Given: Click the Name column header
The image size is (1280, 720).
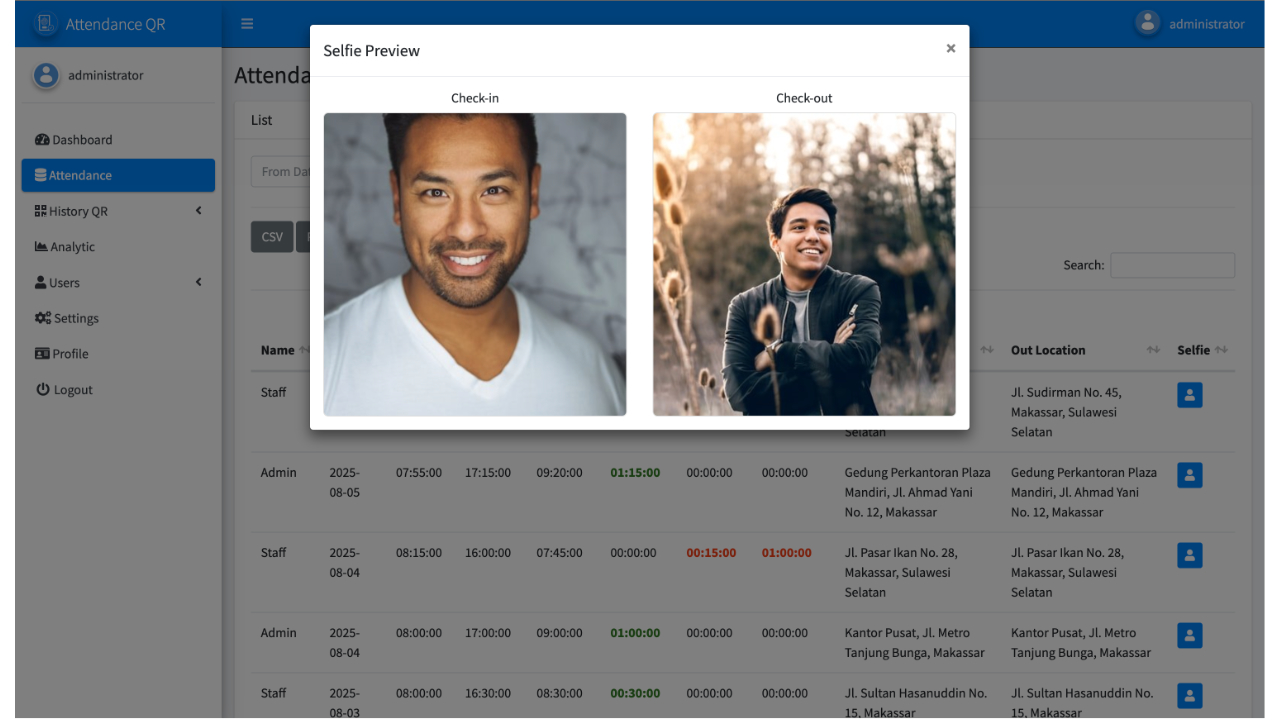Looking at the screenshot, I should [278, 350].
